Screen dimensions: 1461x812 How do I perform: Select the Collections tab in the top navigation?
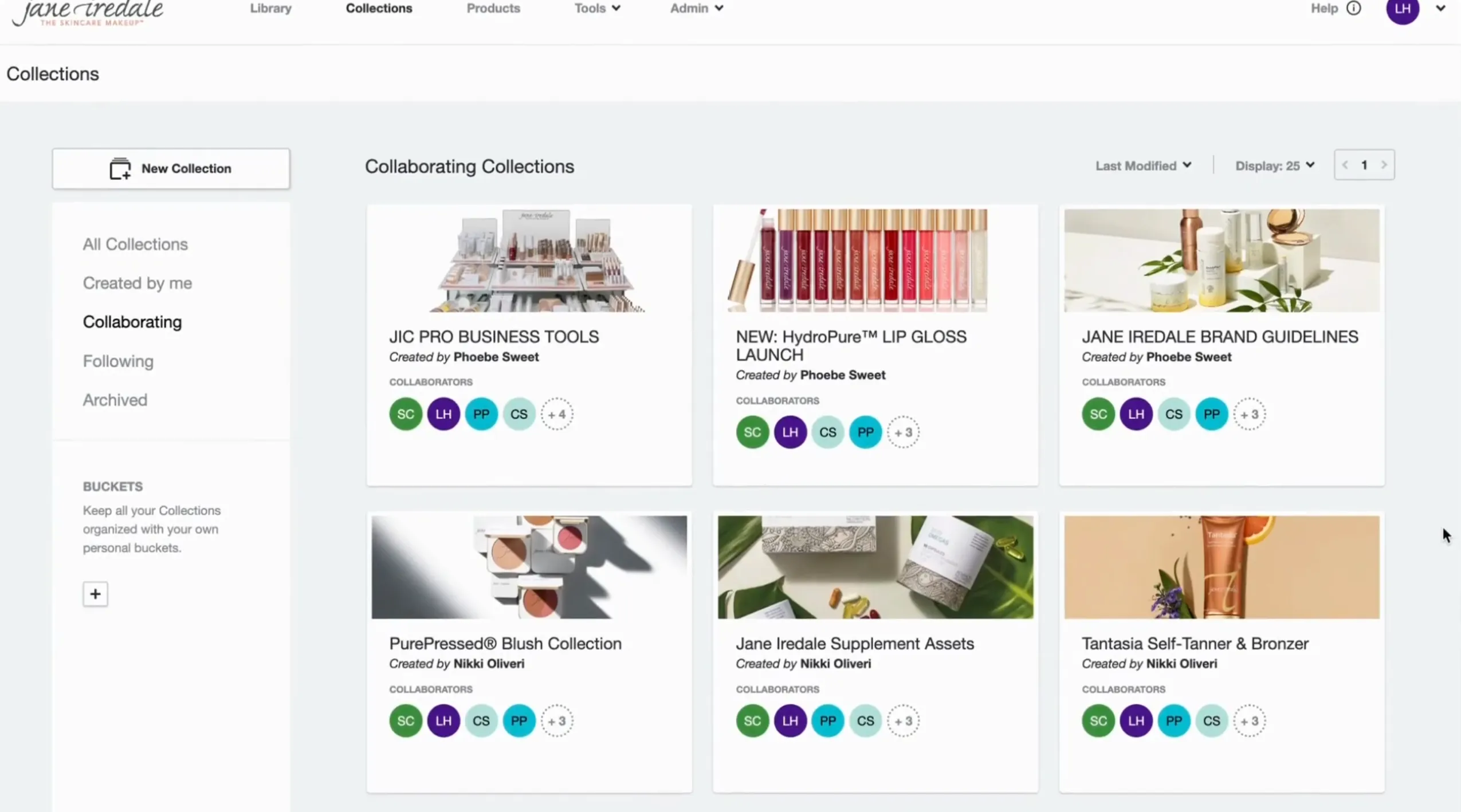coord(379,8)
